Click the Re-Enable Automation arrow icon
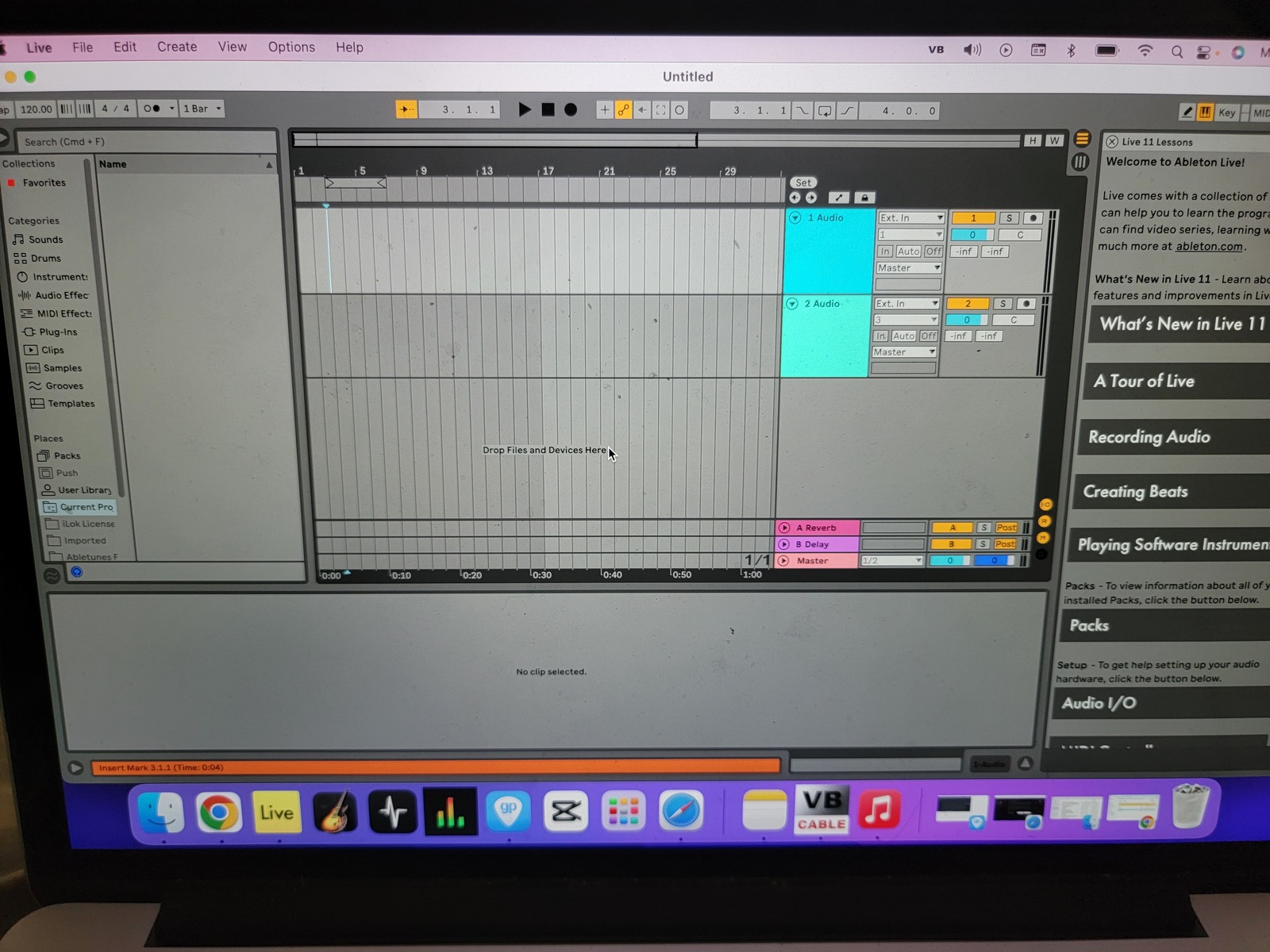This screenshot has height=952, width=1270. point(643,110)
